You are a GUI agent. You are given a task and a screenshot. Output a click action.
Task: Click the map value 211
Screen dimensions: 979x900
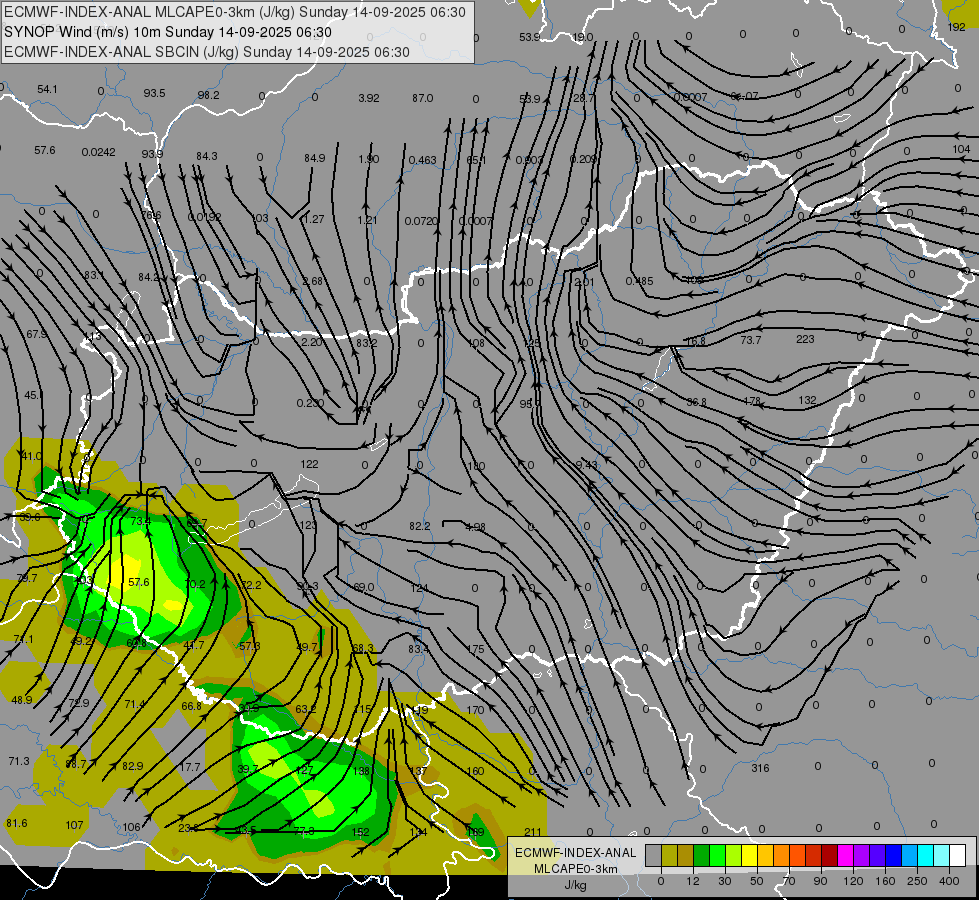(533, 832)
